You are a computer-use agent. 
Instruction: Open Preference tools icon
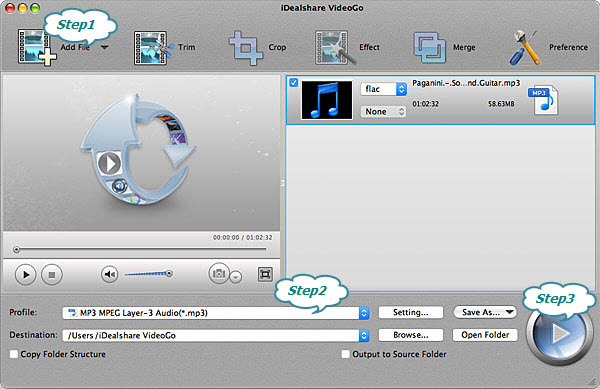pos(525,47)
